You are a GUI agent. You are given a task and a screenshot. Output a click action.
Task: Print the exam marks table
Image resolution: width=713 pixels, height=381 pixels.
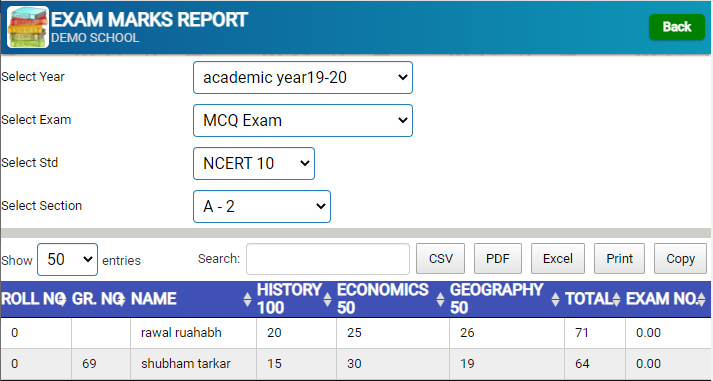tap(619, 259)
